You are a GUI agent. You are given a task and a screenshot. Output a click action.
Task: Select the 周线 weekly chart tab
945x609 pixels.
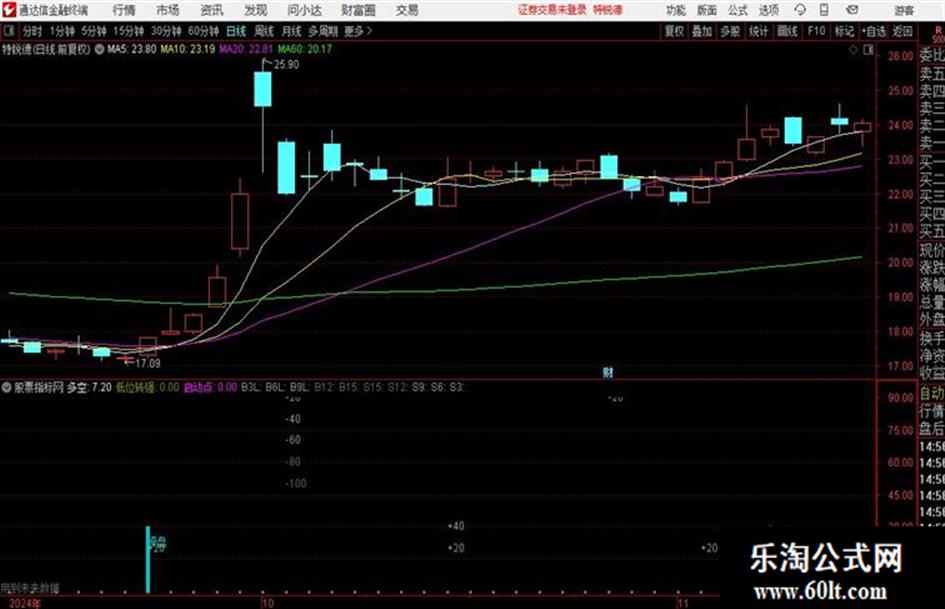[x=264, y=31]
